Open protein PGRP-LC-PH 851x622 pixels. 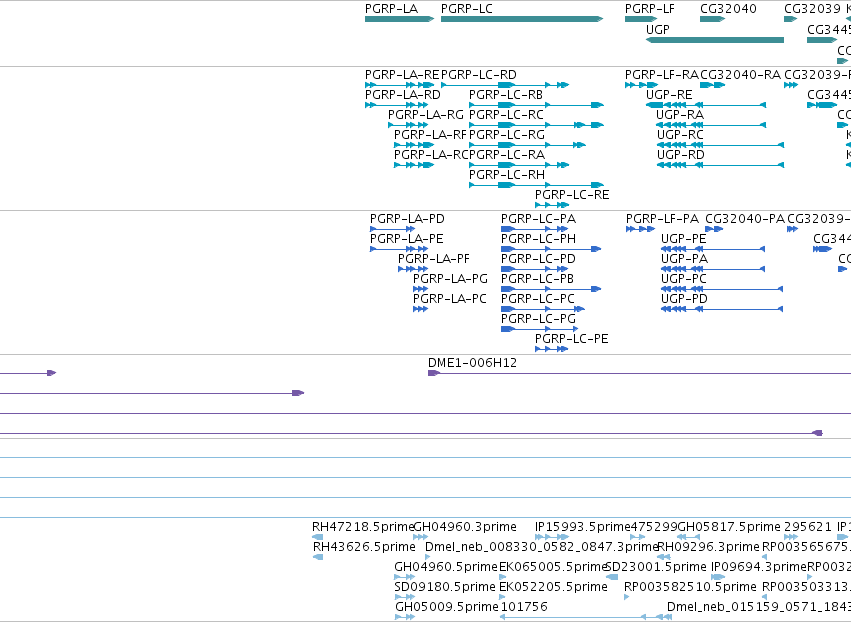click(x=538, y=239)
